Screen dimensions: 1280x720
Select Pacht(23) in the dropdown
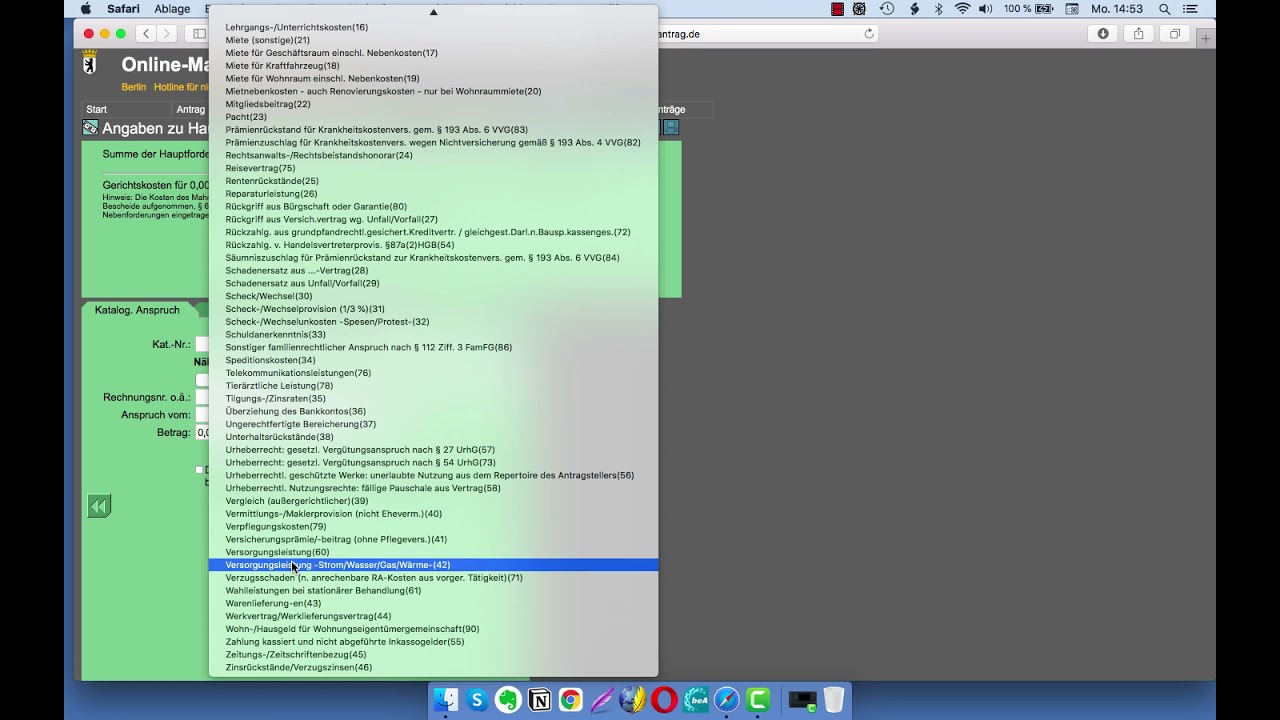[x=433, y=117]
